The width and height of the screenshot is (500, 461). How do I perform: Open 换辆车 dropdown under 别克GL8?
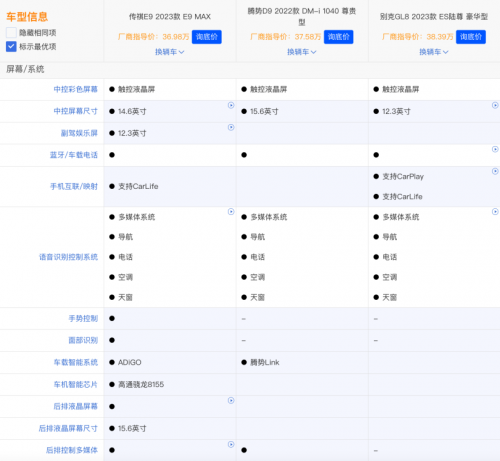click(x=434, y=52)
